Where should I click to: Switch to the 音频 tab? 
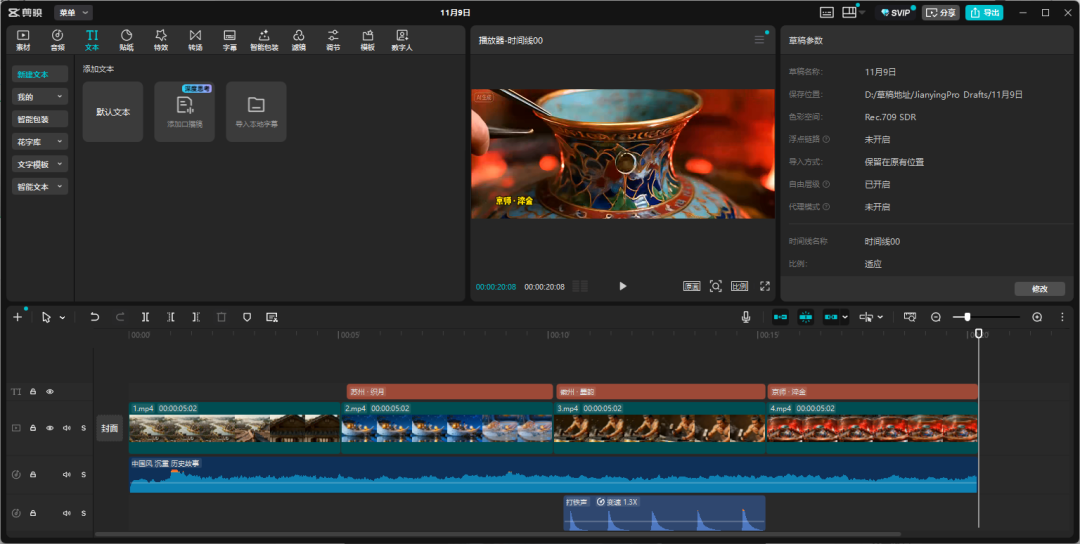click(57, 39)
